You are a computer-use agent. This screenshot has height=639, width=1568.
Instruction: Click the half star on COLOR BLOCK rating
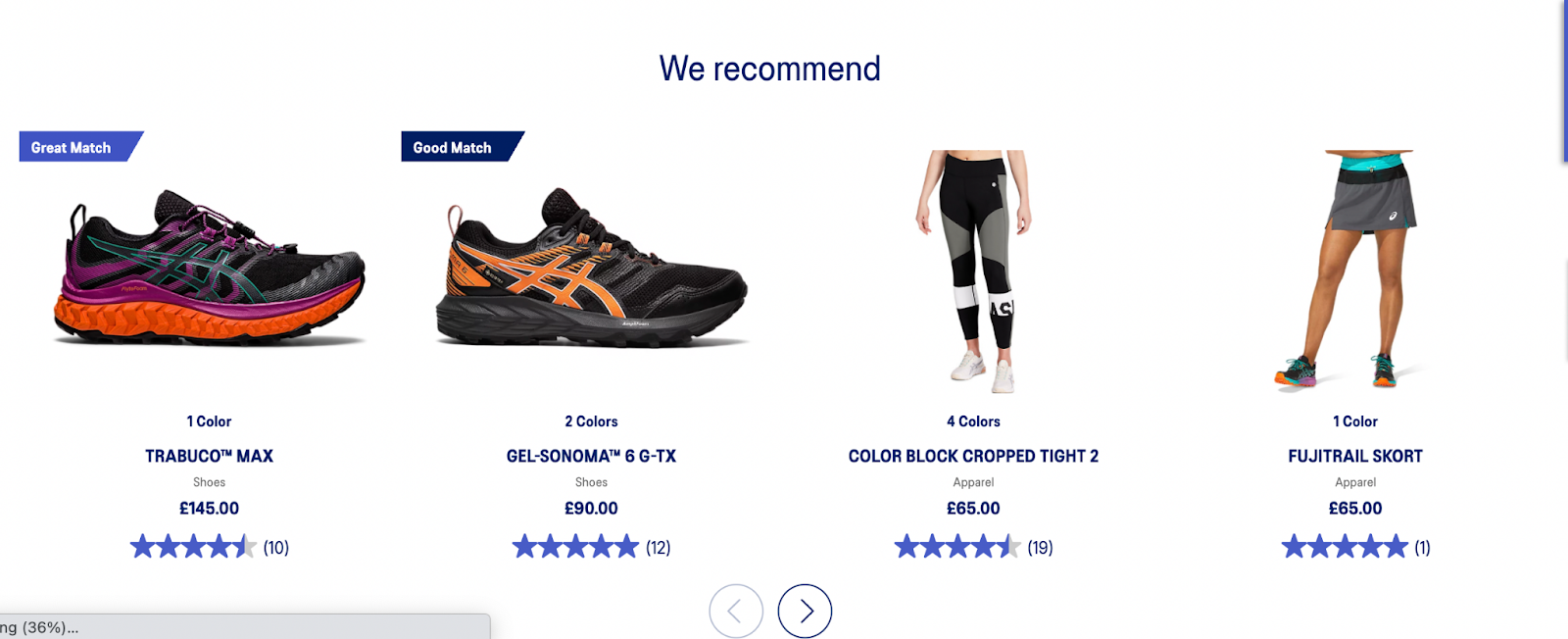(x=1010, y=546)
